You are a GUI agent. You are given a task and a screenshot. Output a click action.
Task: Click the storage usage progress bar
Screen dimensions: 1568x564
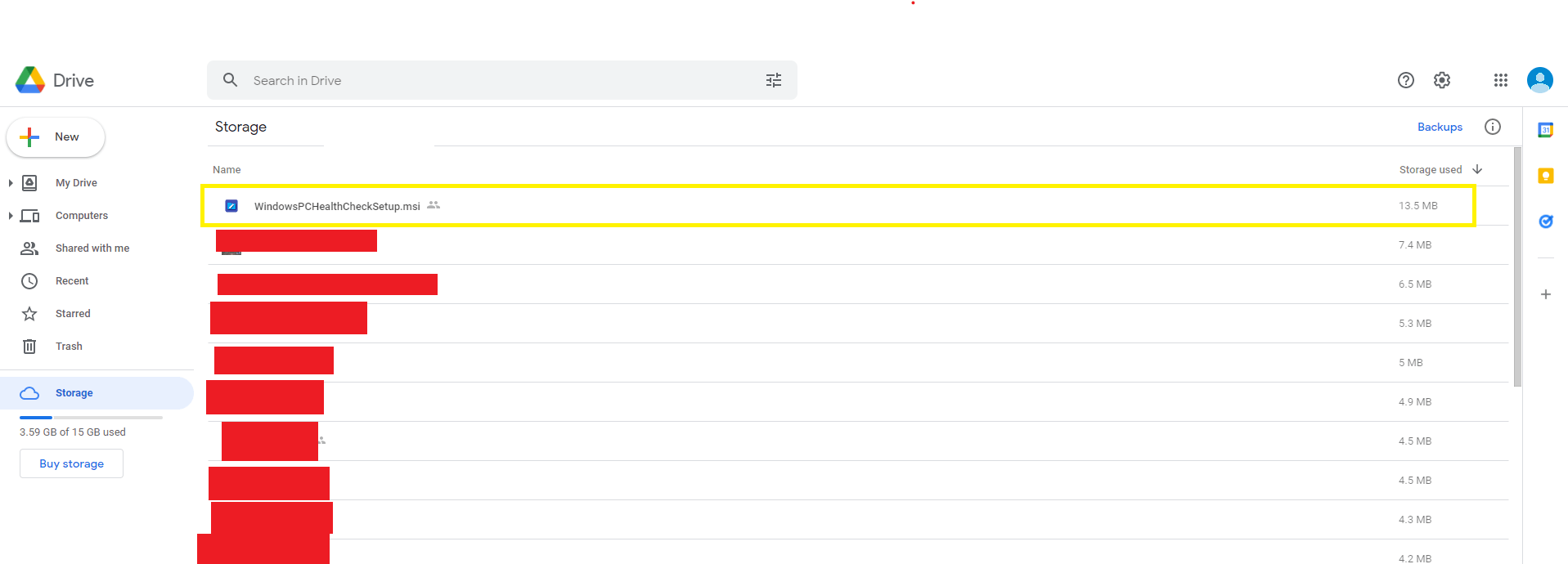pyautogui.click(x=91, y=418)
